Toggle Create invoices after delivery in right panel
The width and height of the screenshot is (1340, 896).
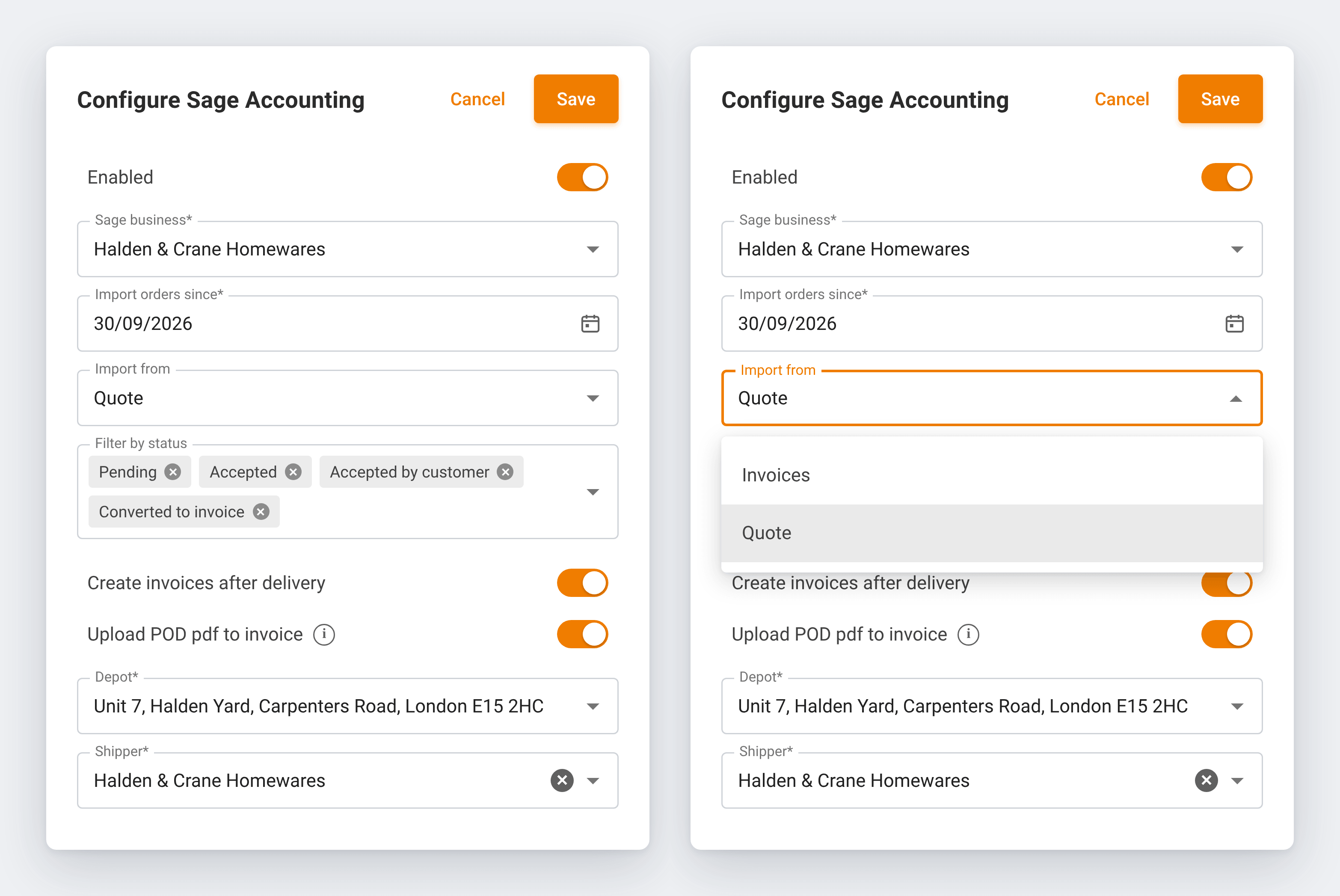[x=1227, y=584]
